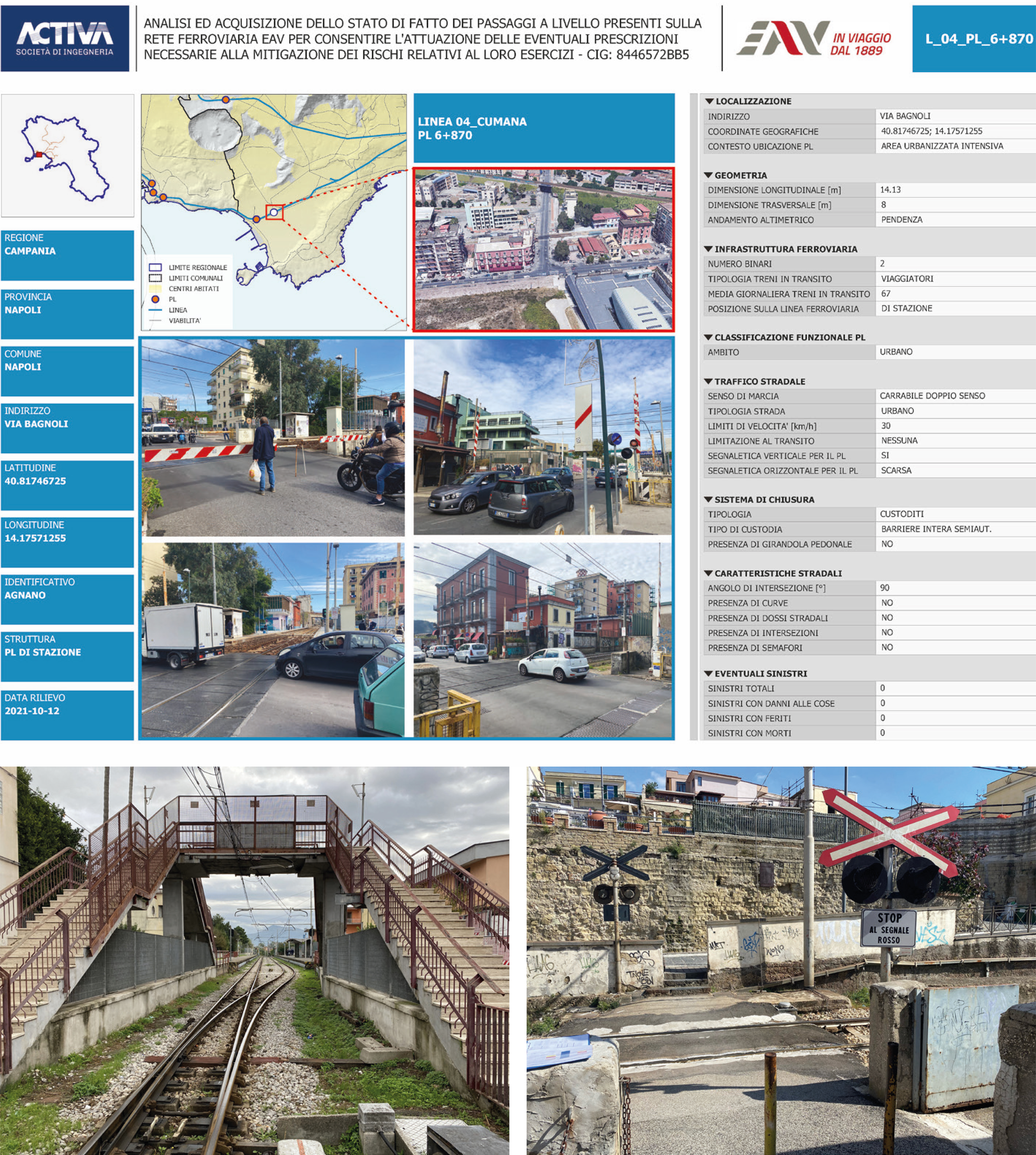
Task: Select the LONGITUDINE 14.17571255 box
Action: [67, 542]
